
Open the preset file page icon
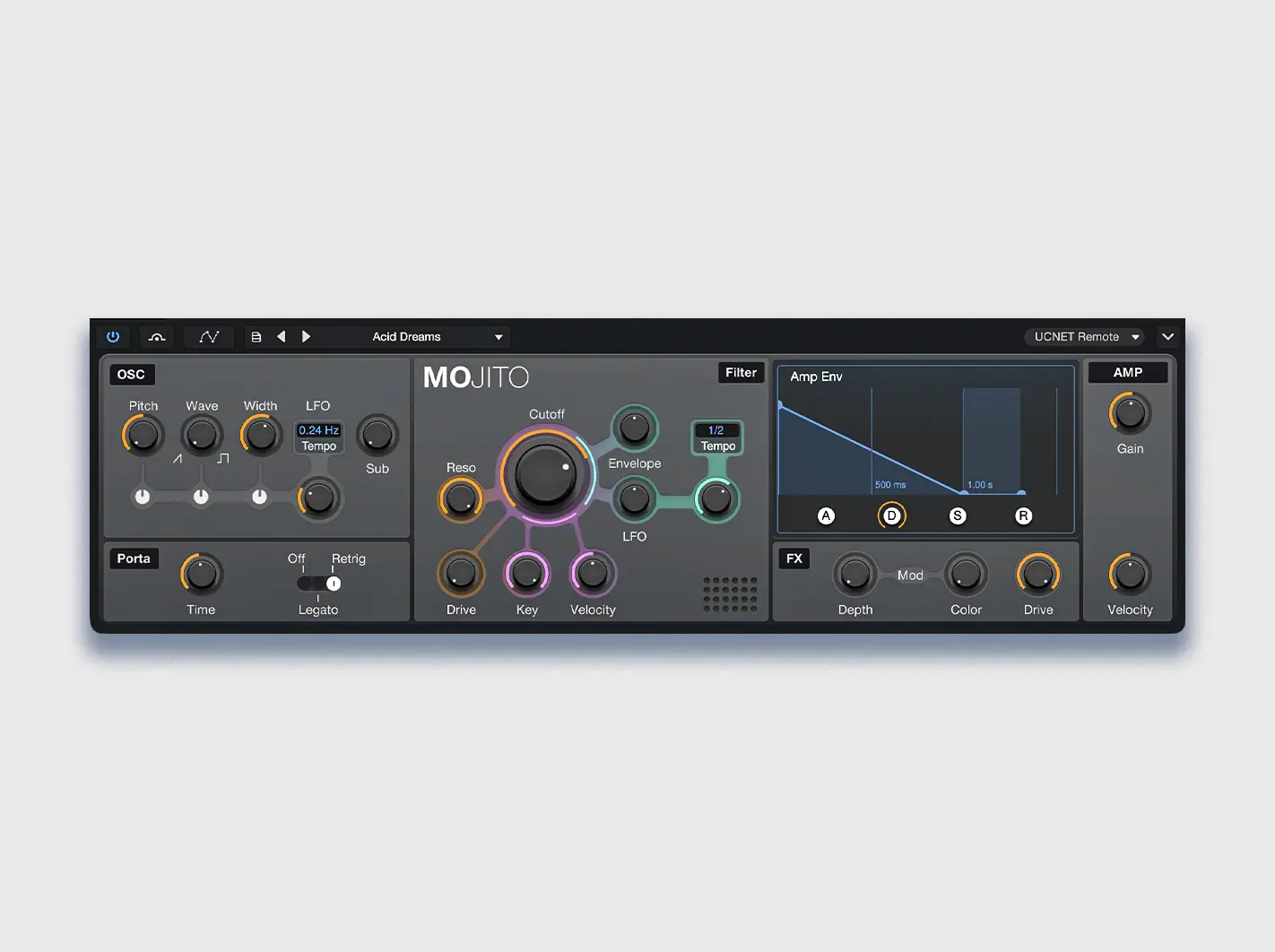click(x=256, y=337)
